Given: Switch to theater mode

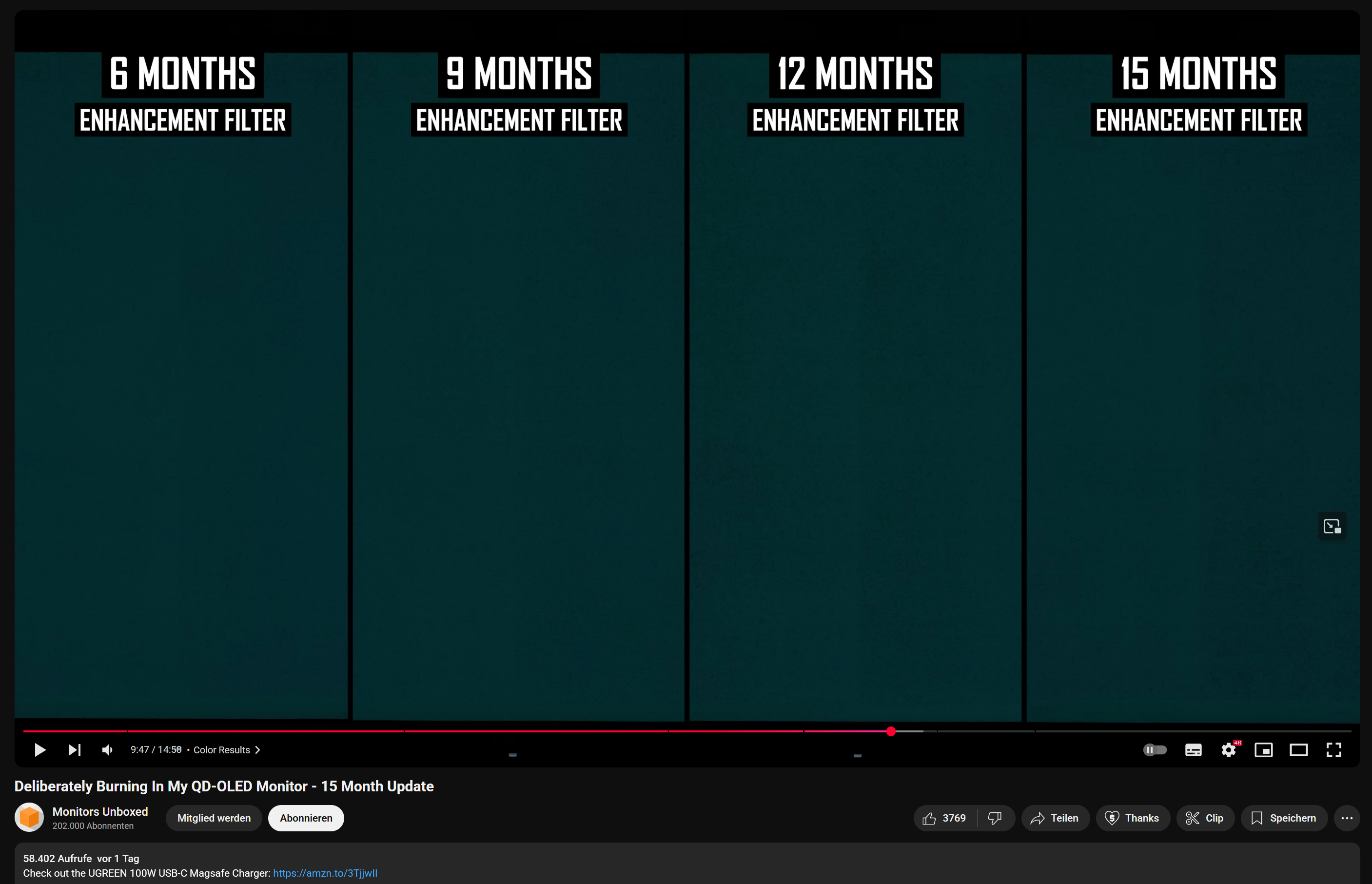Looking at the screenshot, I should pos(1298,750).
